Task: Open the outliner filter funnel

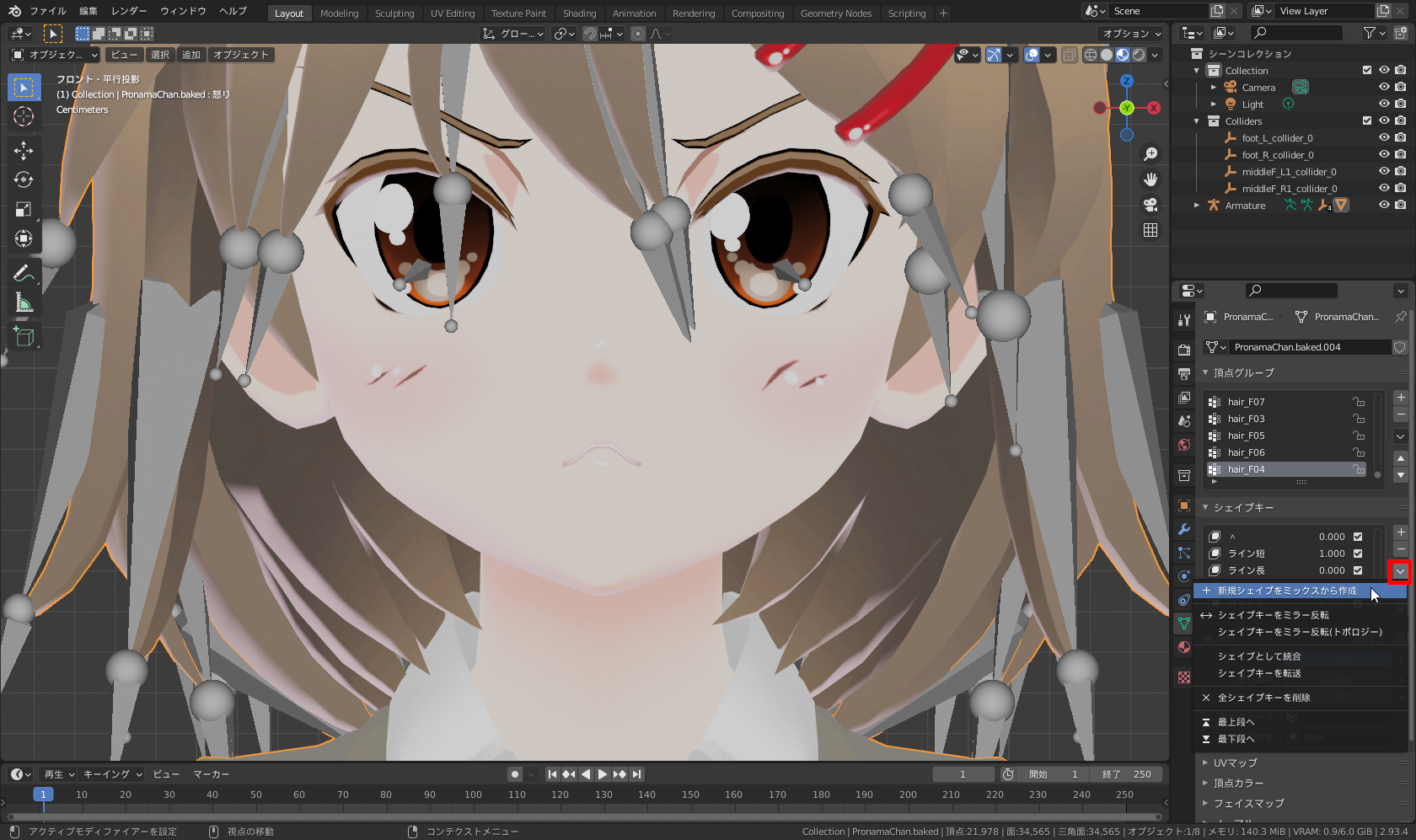Action: point(1374,33)
